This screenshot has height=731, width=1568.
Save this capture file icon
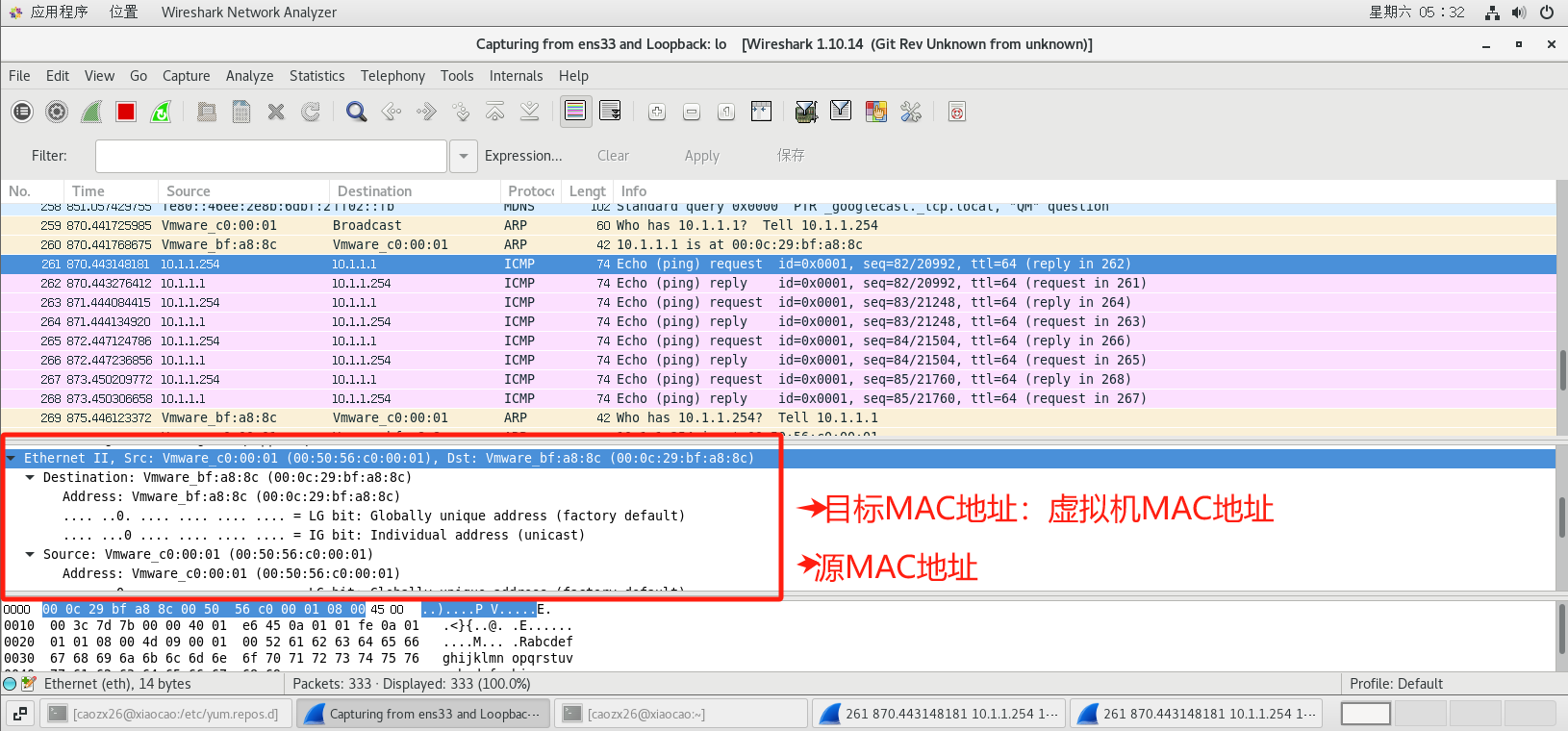241,112
